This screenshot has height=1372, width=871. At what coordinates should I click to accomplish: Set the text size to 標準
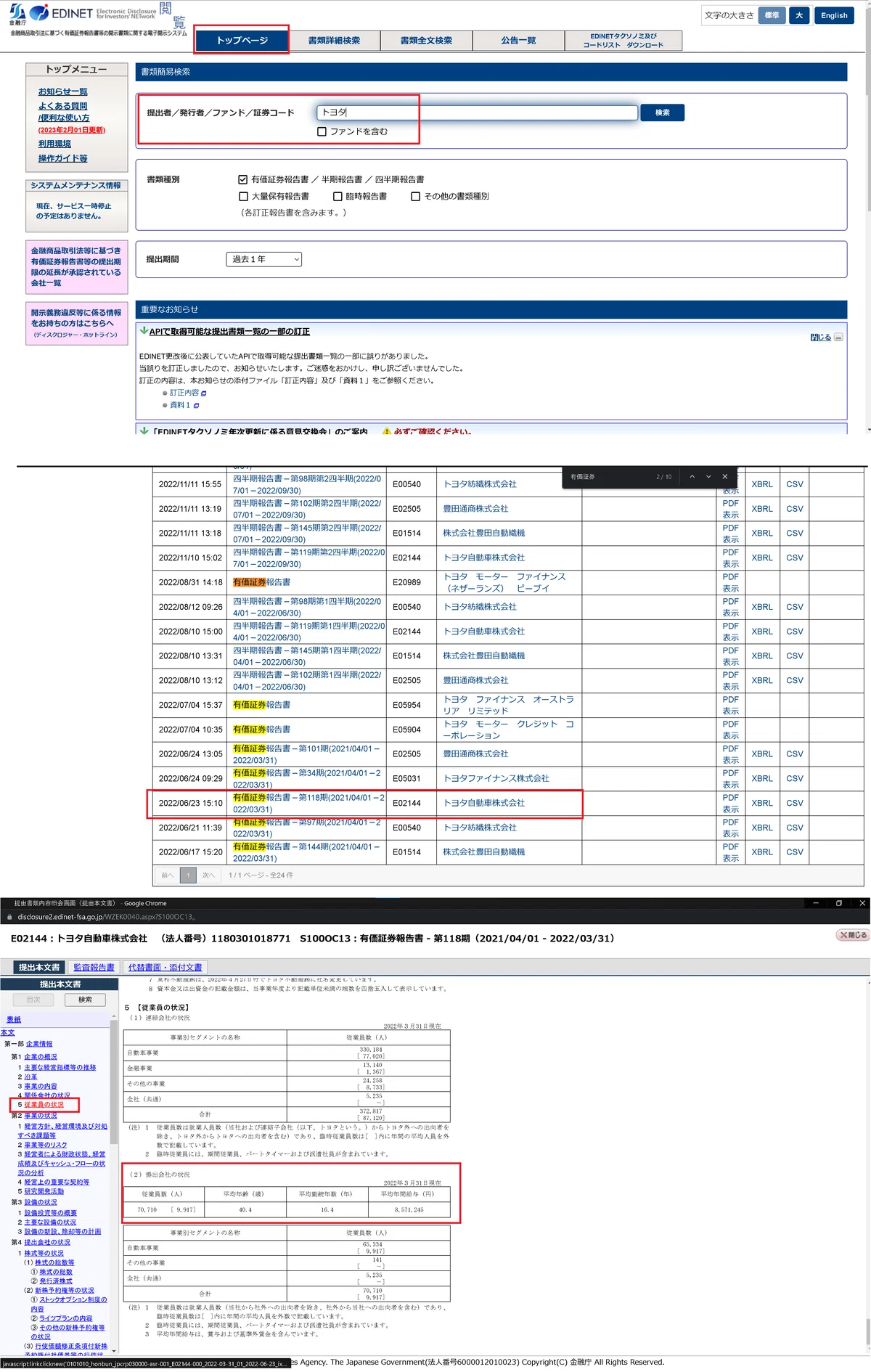coord(772,15)
